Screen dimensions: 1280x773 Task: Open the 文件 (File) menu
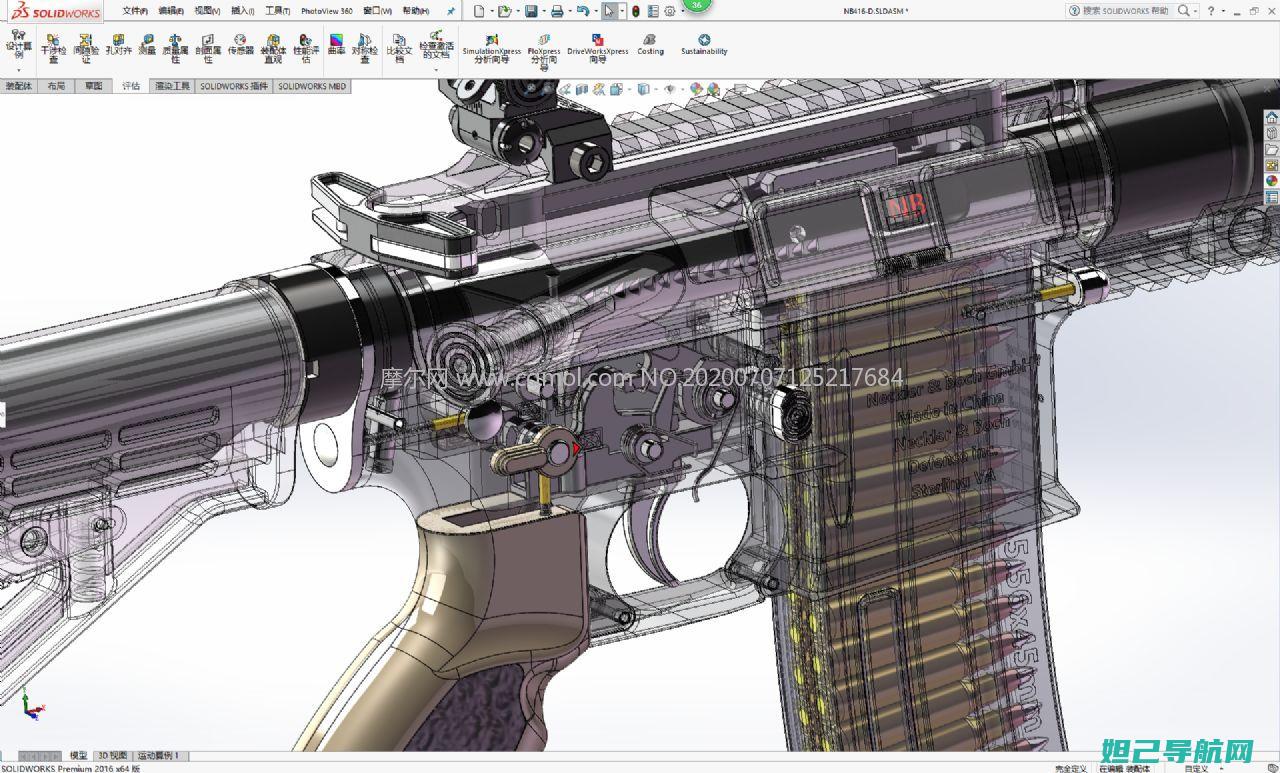pos(135,11)
